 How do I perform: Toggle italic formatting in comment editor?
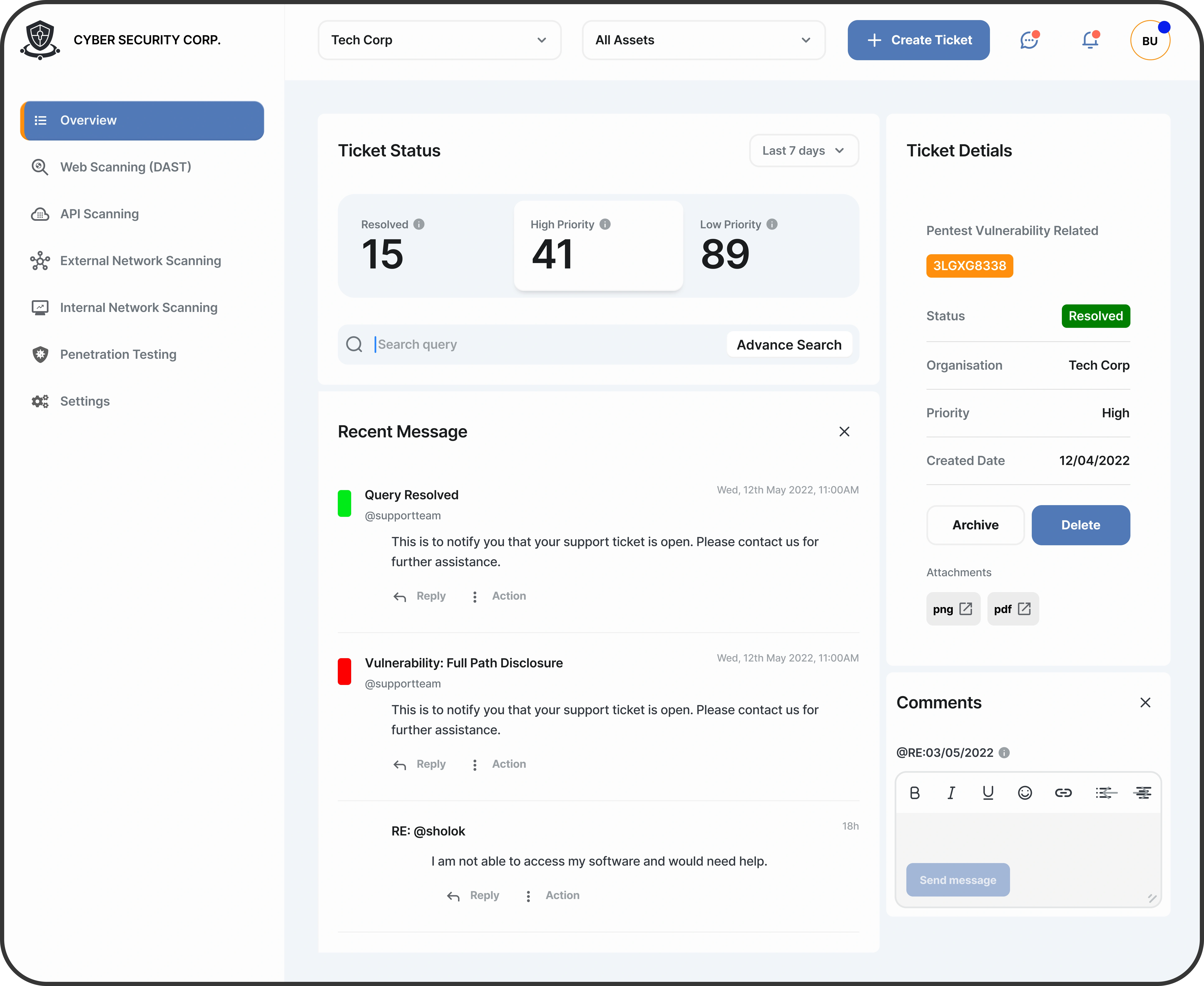coord(951,793)
